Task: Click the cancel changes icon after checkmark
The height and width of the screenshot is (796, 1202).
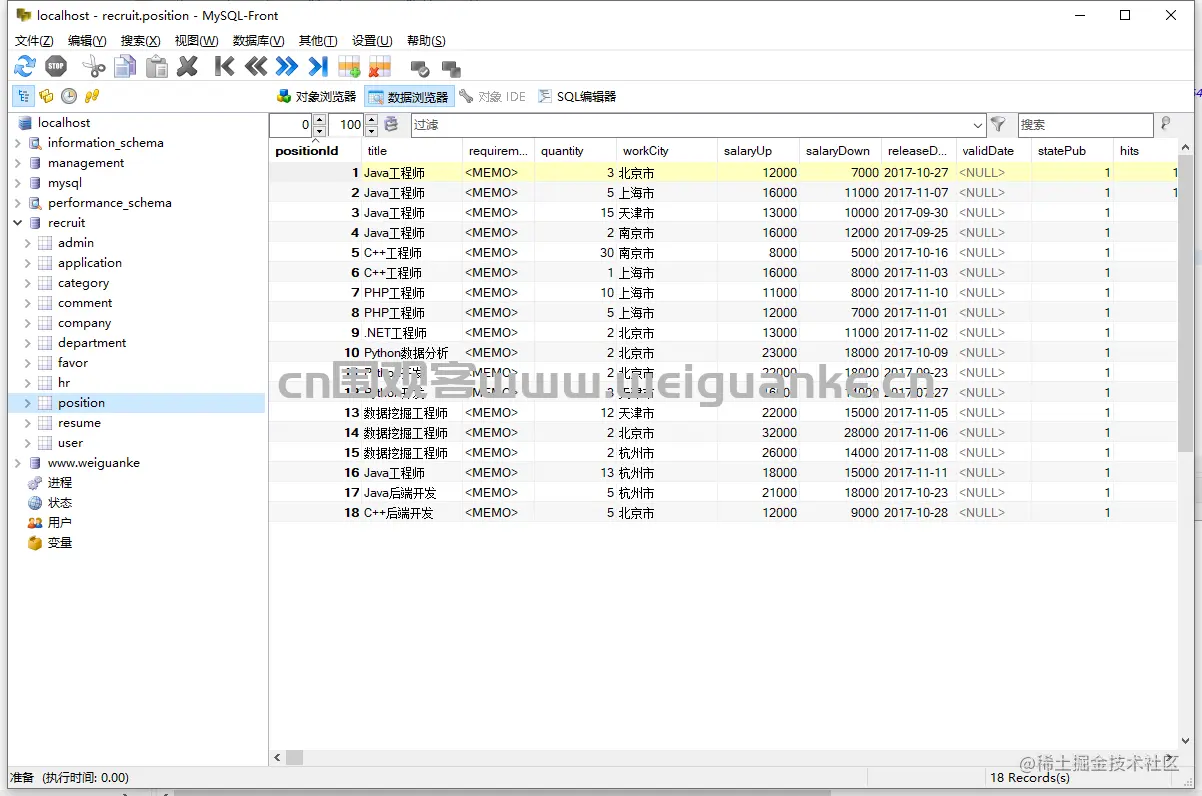Action: 451,69
